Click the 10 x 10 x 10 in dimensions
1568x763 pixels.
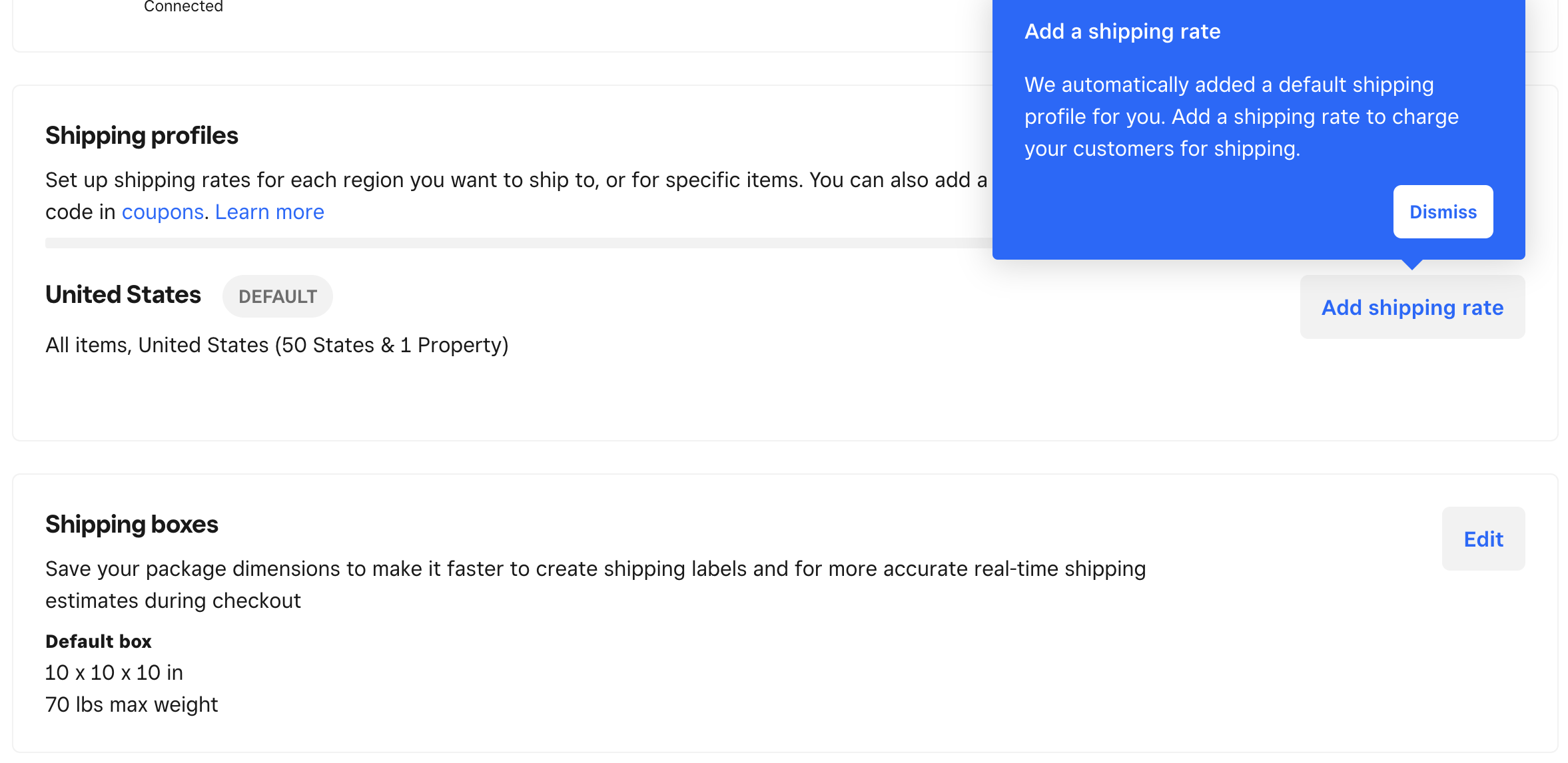(x=114, y=672)
